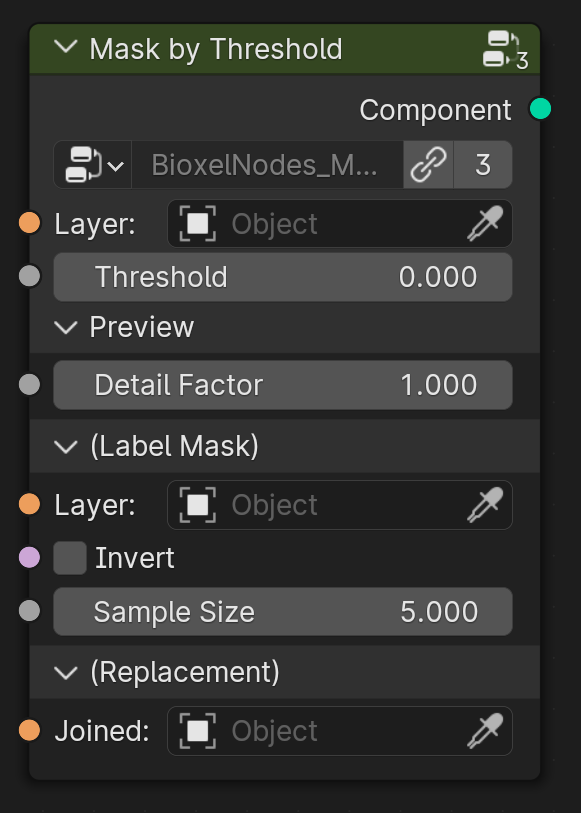The width and height of the screenshot is (581, 813).
Task: Click the Detail Factor field
Action: 283,385
